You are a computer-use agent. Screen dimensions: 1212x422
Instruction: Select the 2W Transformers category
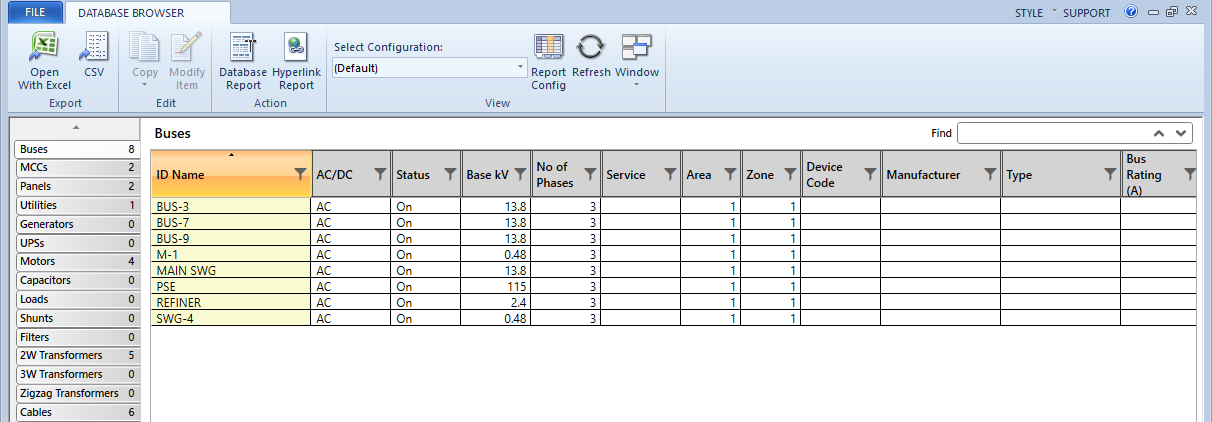77,355
